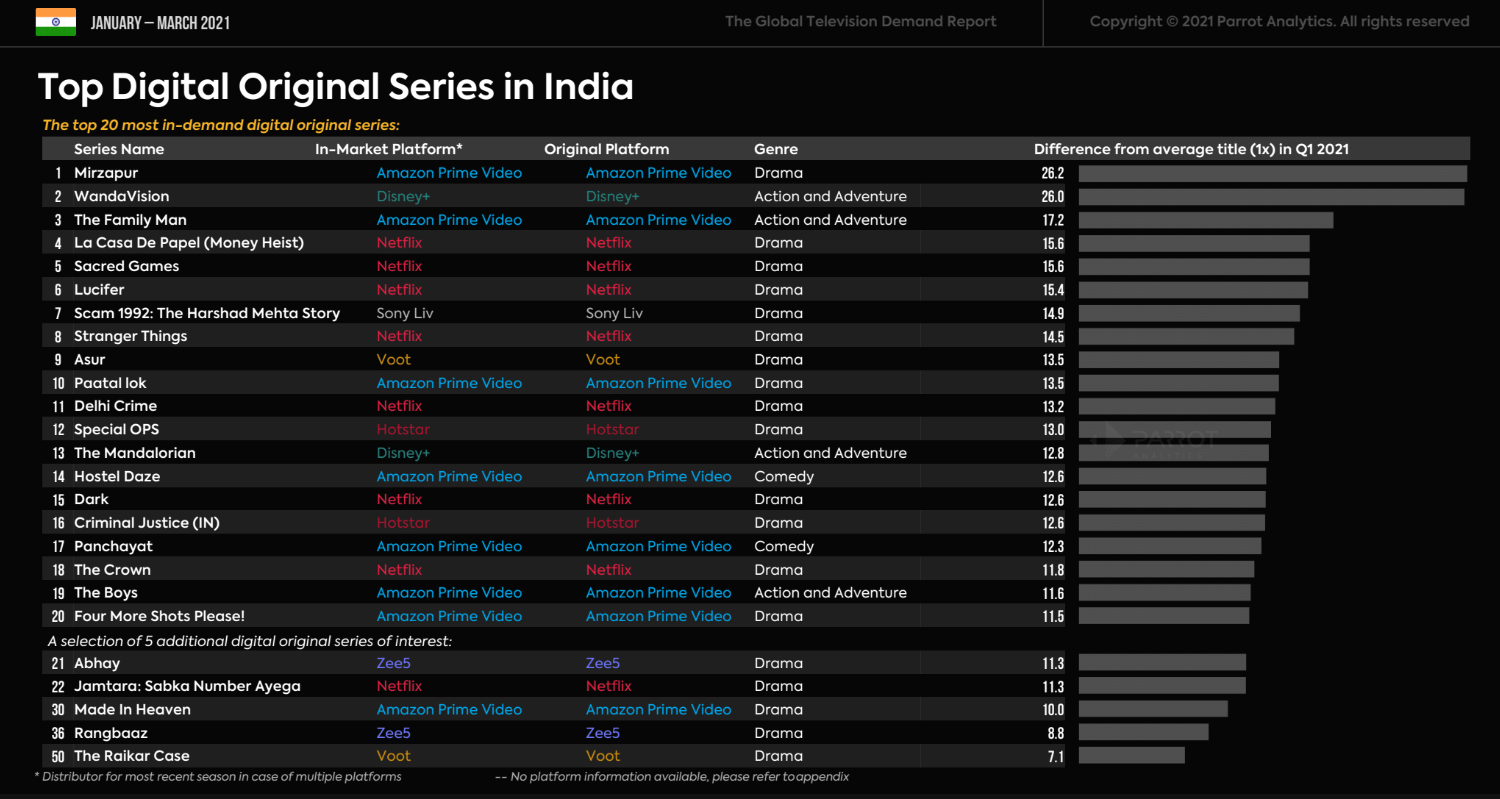The width and height of the screenshot is (1500, 799).
Task: Click the 14.9 value for Scam 1992
Action: point(1052,313)
